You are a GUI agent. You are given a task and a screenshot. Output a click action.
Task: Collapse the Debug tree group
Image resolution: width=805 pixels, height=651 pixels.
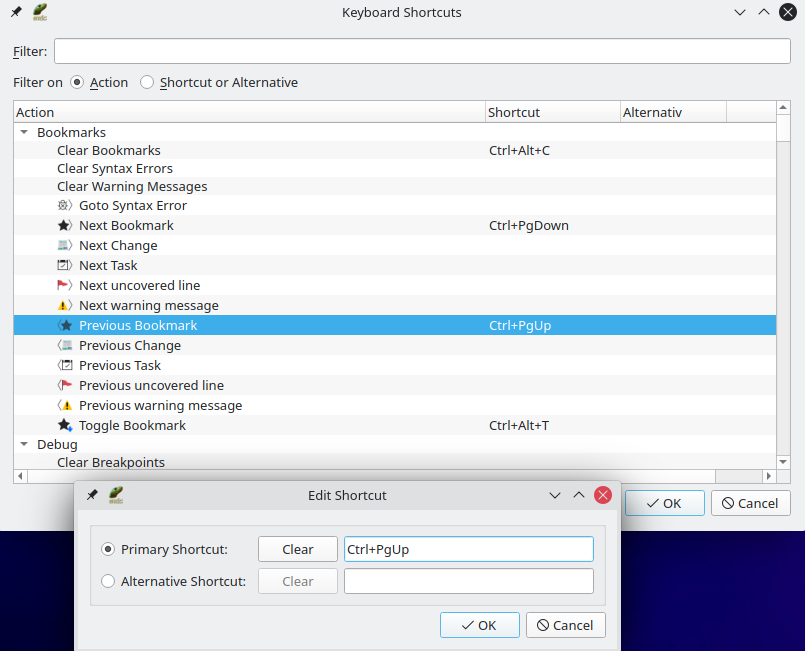pyautogui.click(x=24, y=444)
